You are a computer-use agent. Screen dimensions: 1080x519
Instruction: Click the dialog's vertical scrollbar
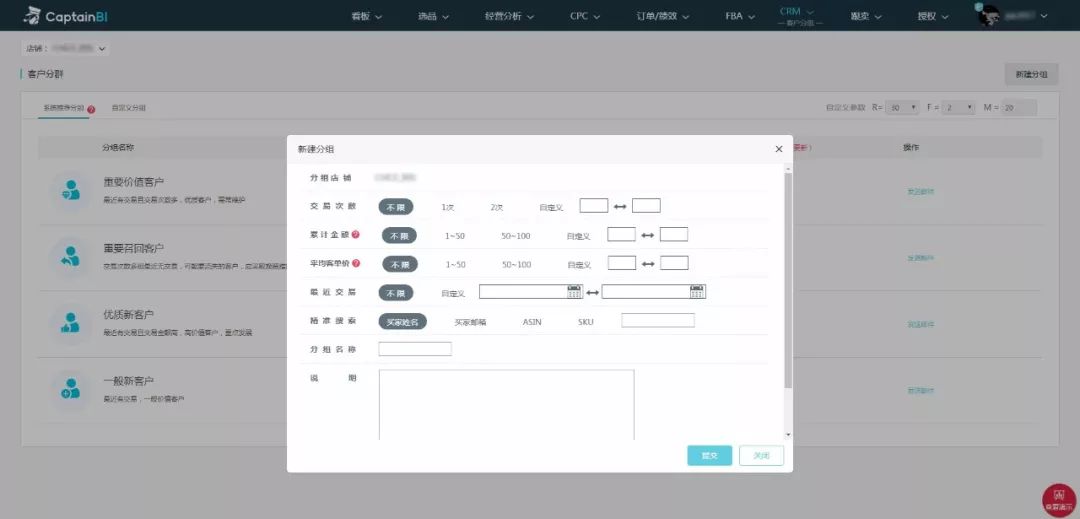click(x=788, y=281)
